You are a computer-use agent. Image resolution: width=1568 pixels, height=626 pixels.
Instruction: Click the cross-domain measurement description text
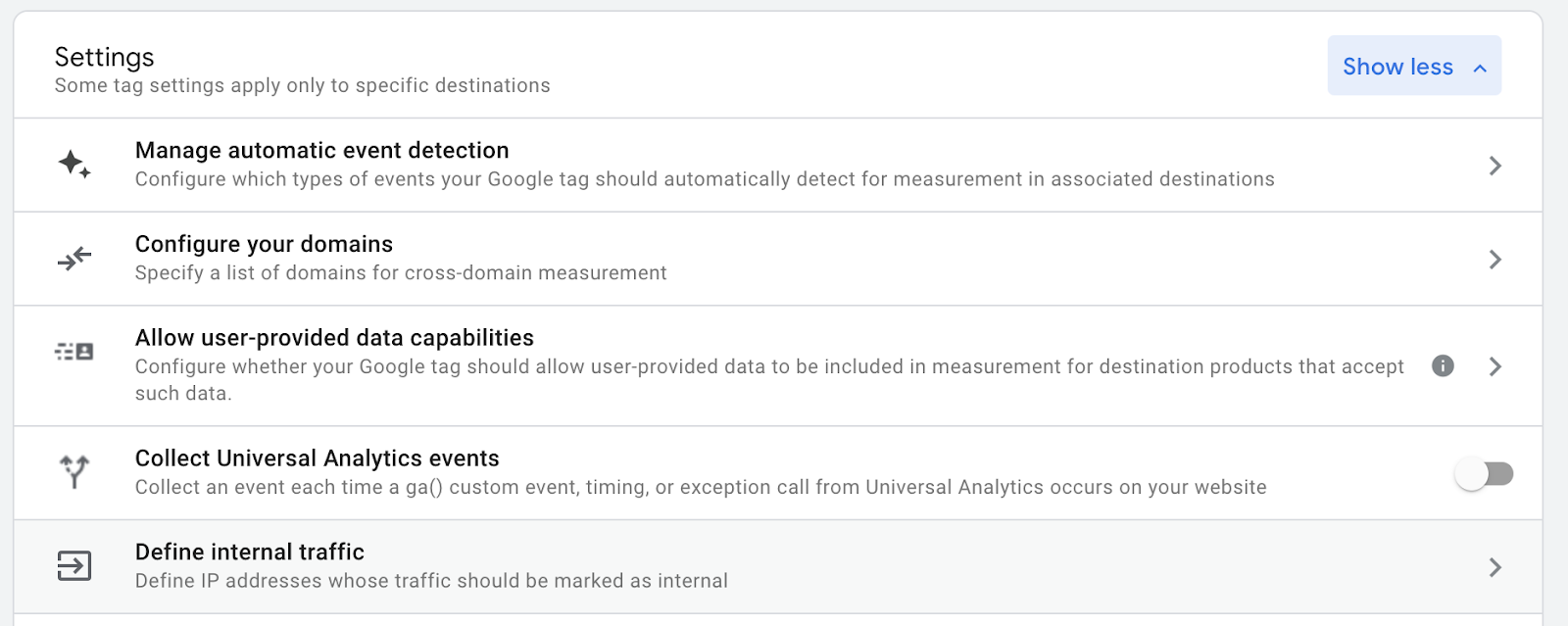coord(401,273)
